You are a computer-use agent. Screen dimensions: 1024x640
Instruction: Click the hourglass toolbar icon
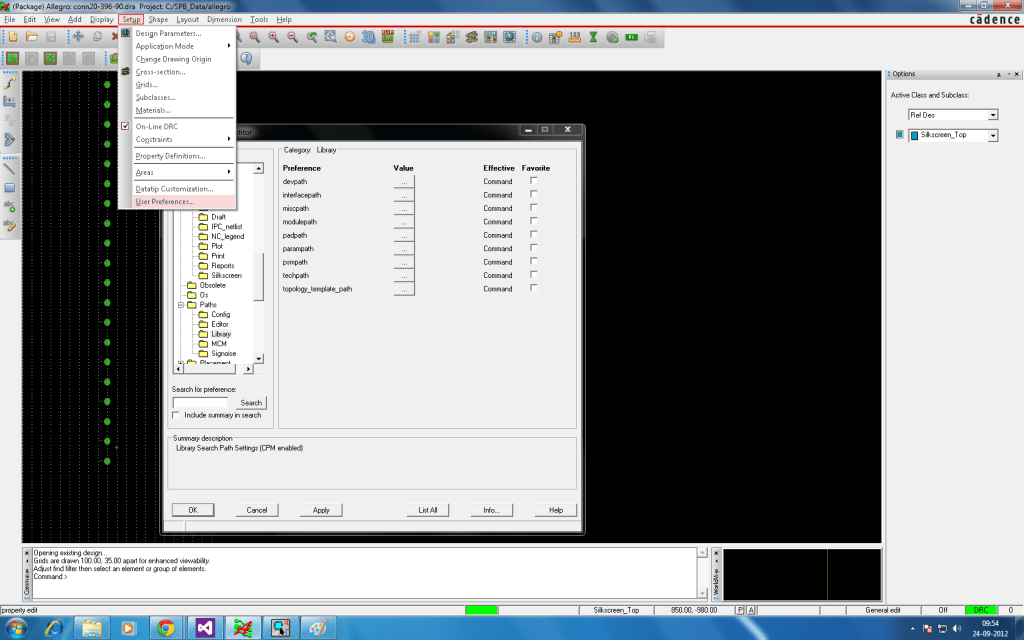pyautogui.click(x=594, y=37)
